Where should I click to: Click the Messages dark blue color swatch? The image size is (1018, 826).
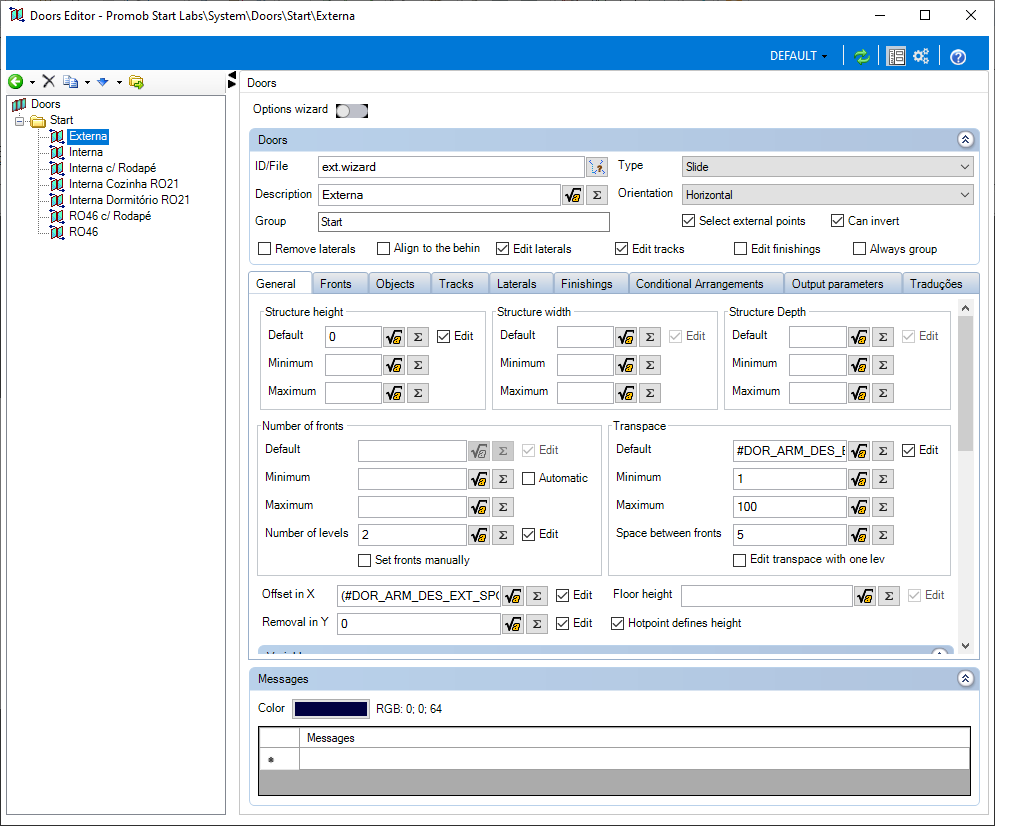(331, 708)
